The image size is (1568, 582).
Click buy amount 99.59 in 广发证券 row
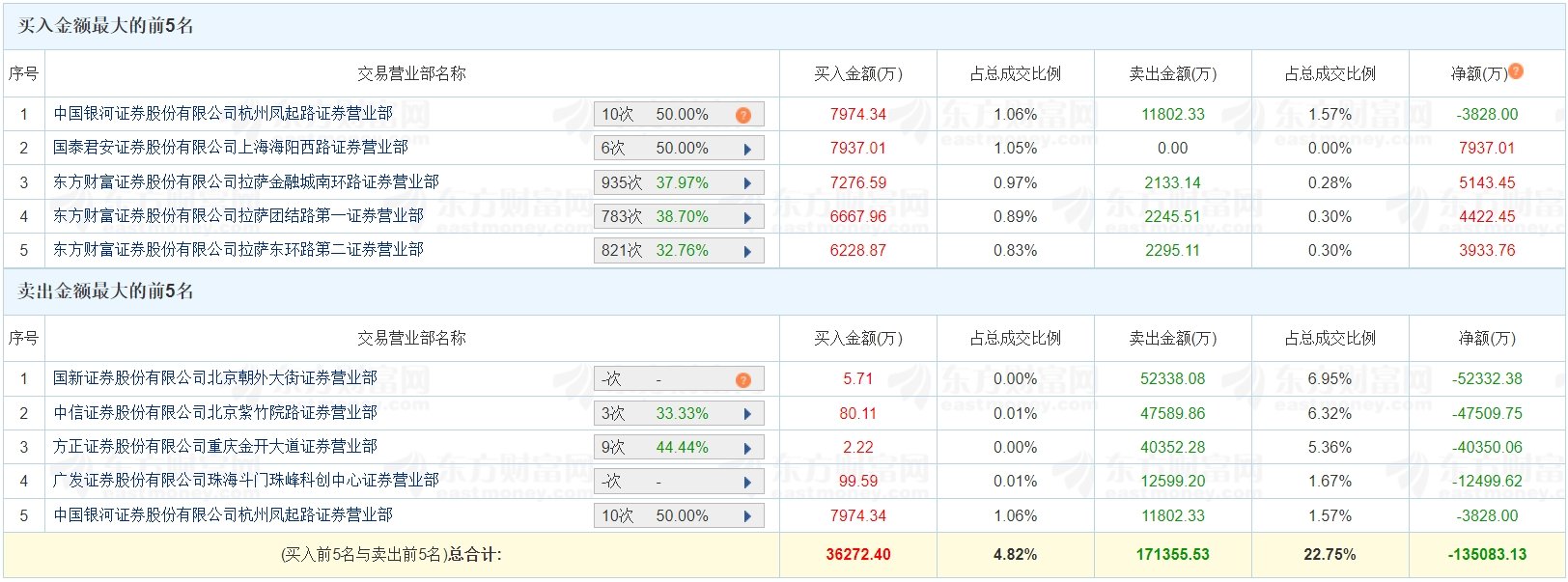coord(857,482)
